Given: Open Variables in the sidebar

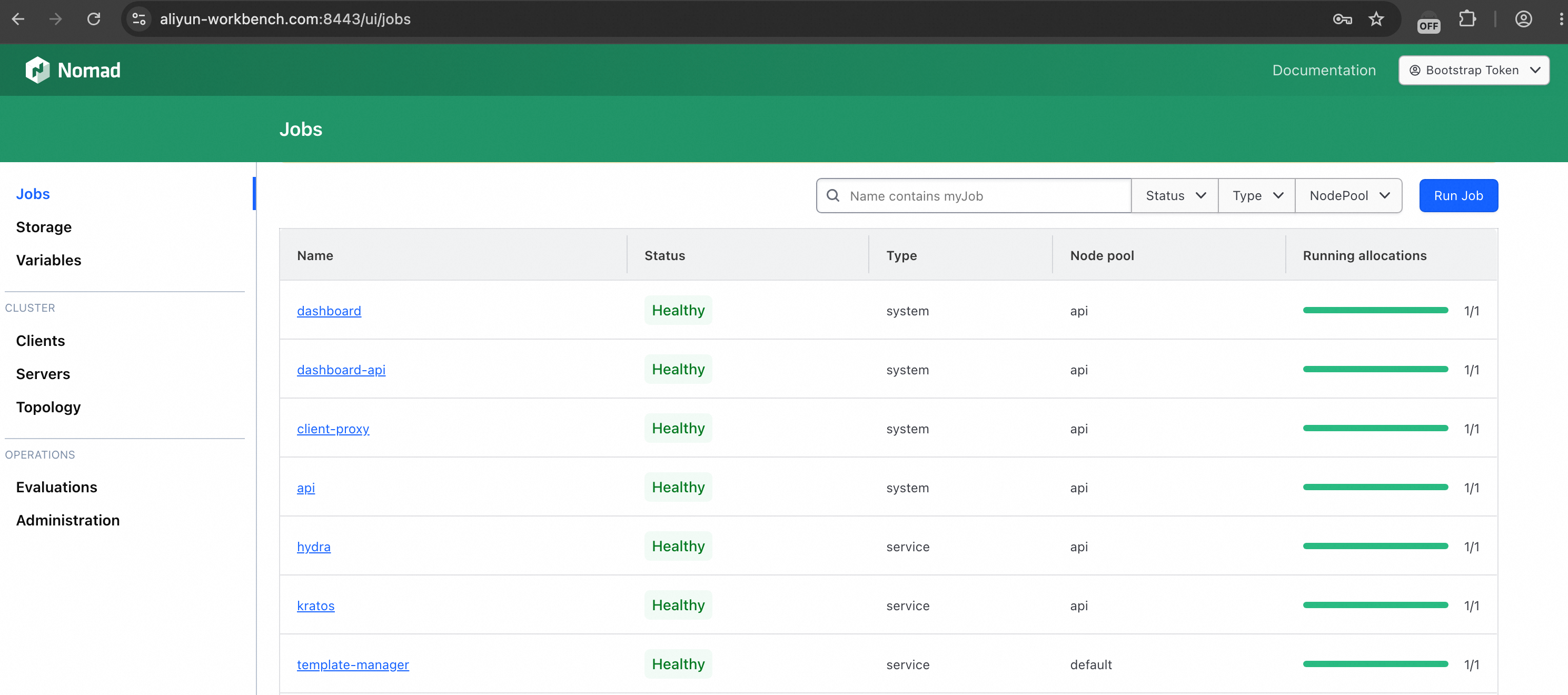Looking at the screenshot, I should coord(48,260).
